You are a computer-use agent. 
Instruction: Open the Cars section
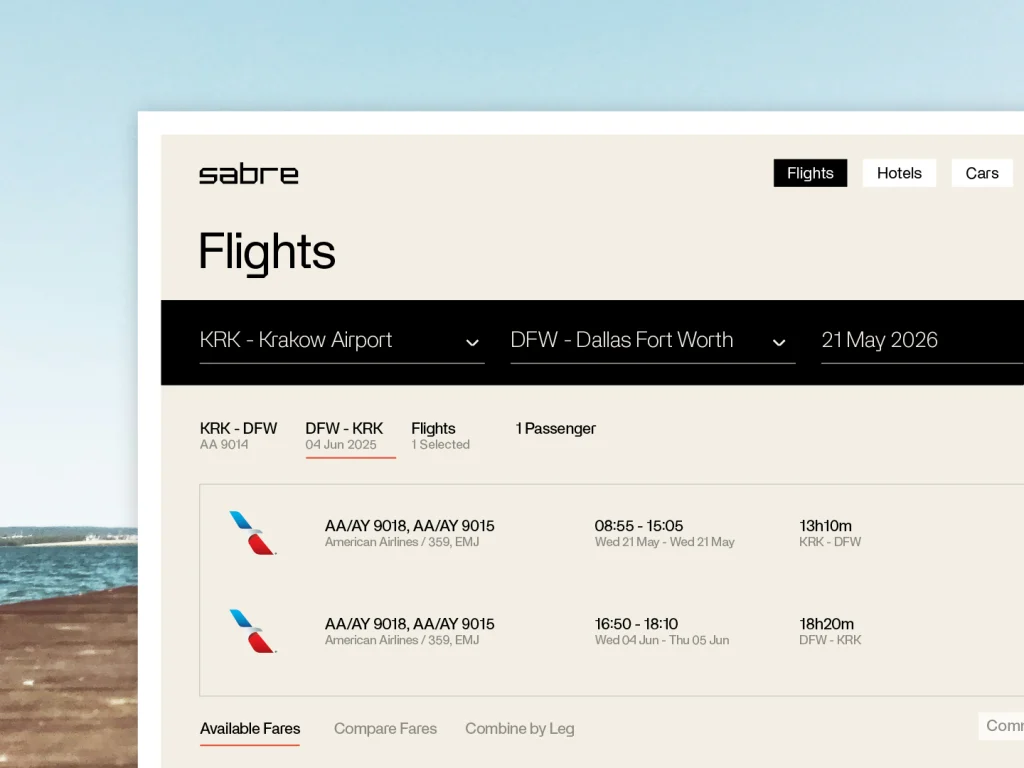pos(981,173)
